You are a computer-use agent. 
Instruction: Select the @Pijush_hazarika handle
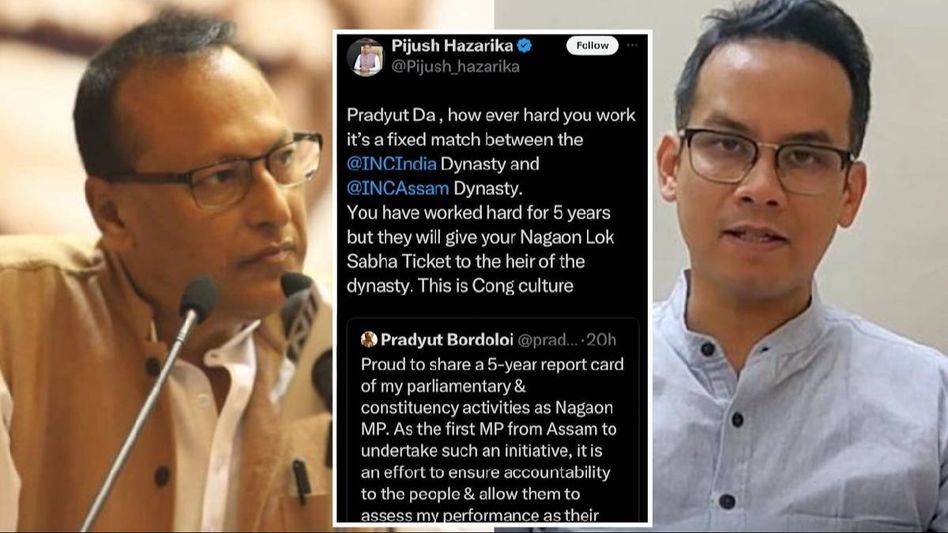click(455, 66)
